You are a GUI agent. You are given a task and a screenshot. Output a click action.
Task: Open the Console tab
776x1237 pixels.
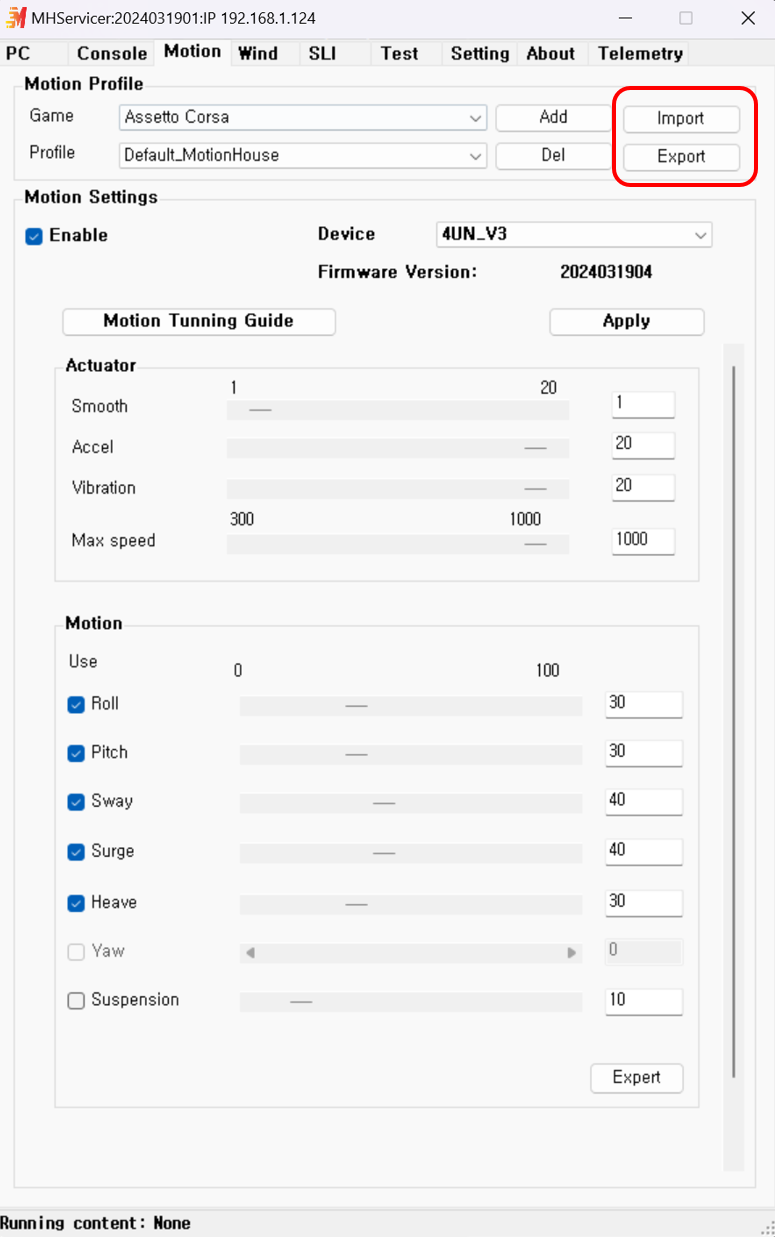[x=112, y=54]
